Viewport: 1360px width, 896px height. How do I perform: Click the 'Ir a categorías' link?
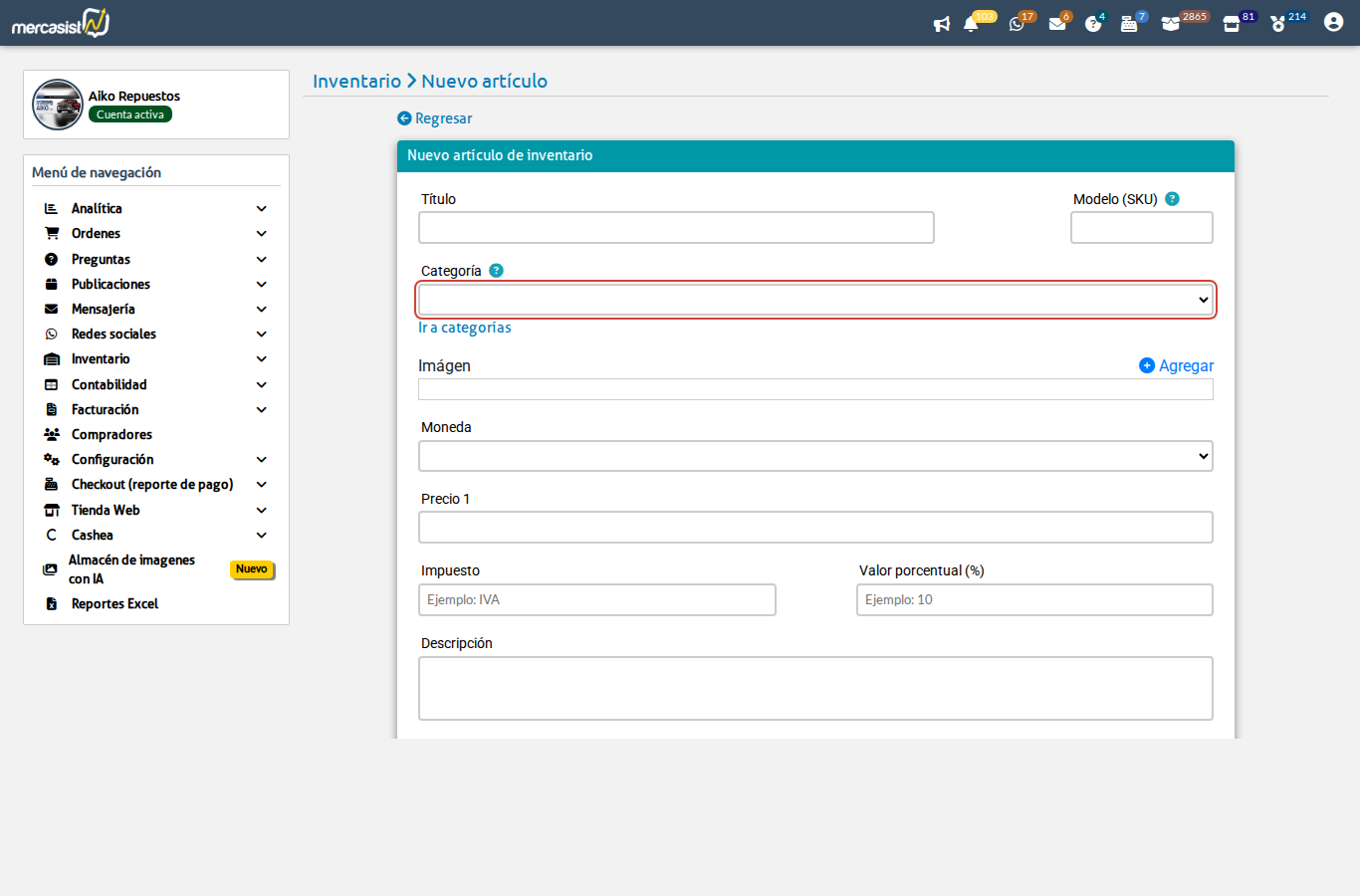[465, 328]
